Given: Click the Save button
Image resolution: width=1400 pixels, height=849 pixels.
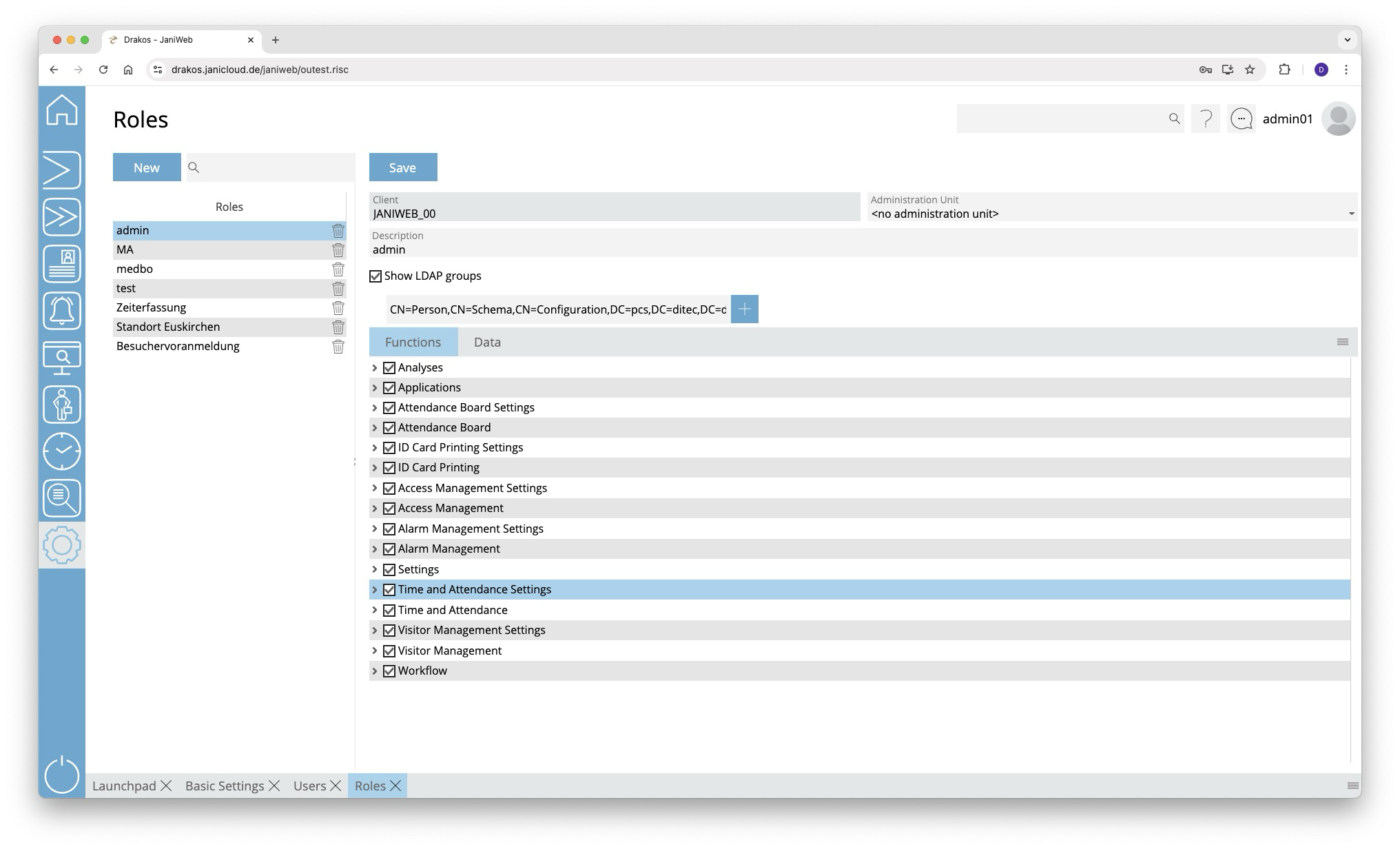Looking at the screenshot, I should (x=402, y=167).
